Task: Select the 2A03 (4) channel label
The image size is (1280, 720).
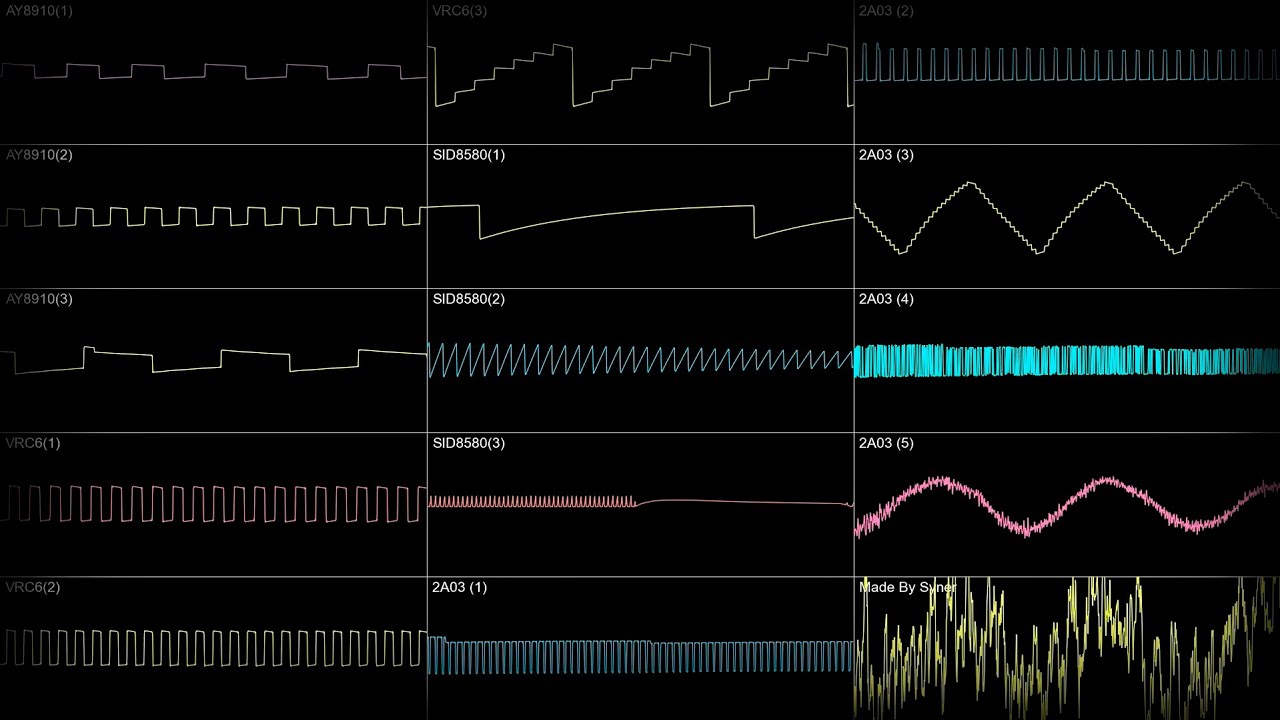Action: coord(886,299)
